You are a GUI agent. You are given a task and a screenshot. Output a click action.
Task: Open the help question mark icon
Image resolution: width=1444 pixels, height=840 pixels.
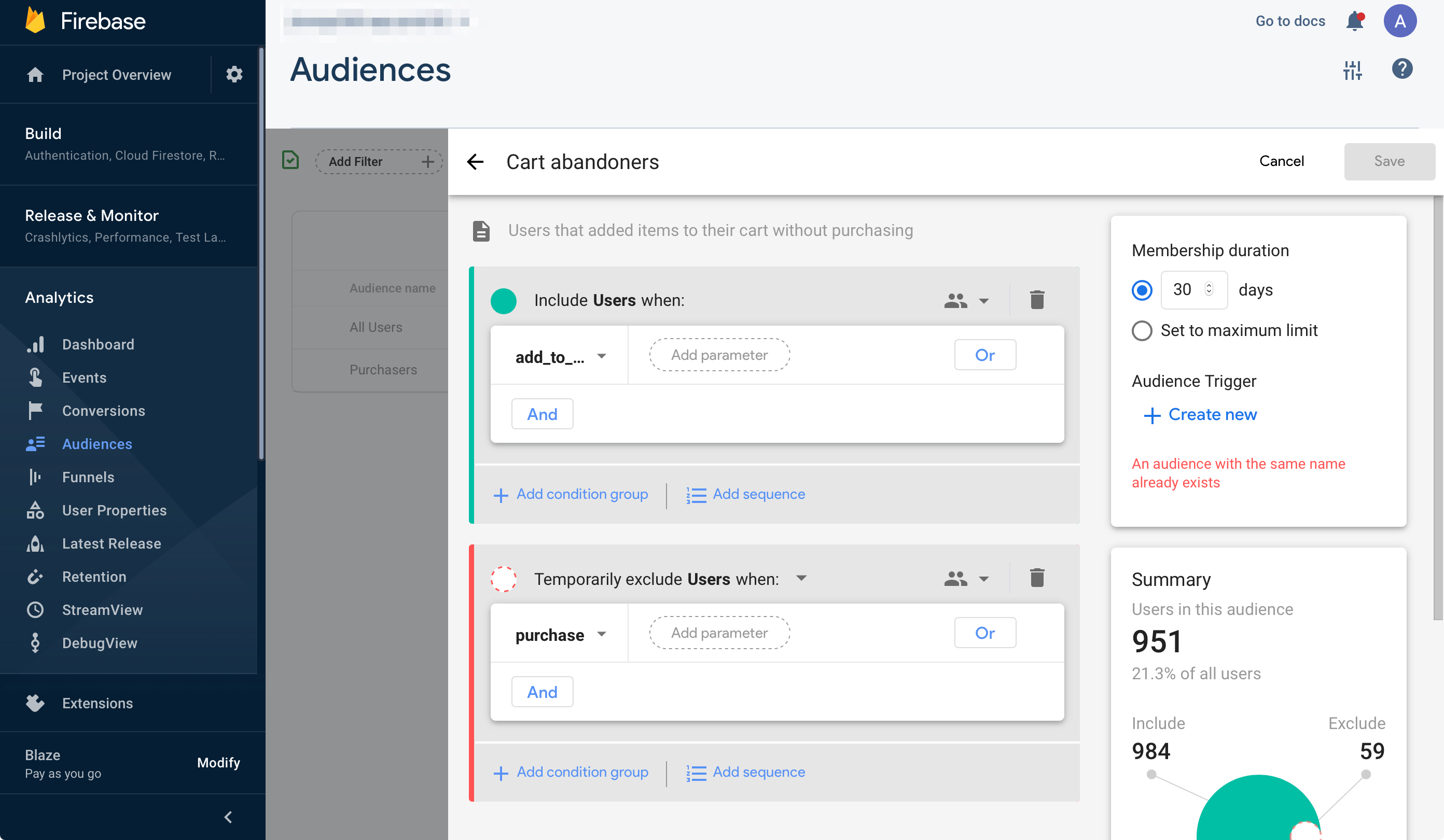(x=1401, y=69)
